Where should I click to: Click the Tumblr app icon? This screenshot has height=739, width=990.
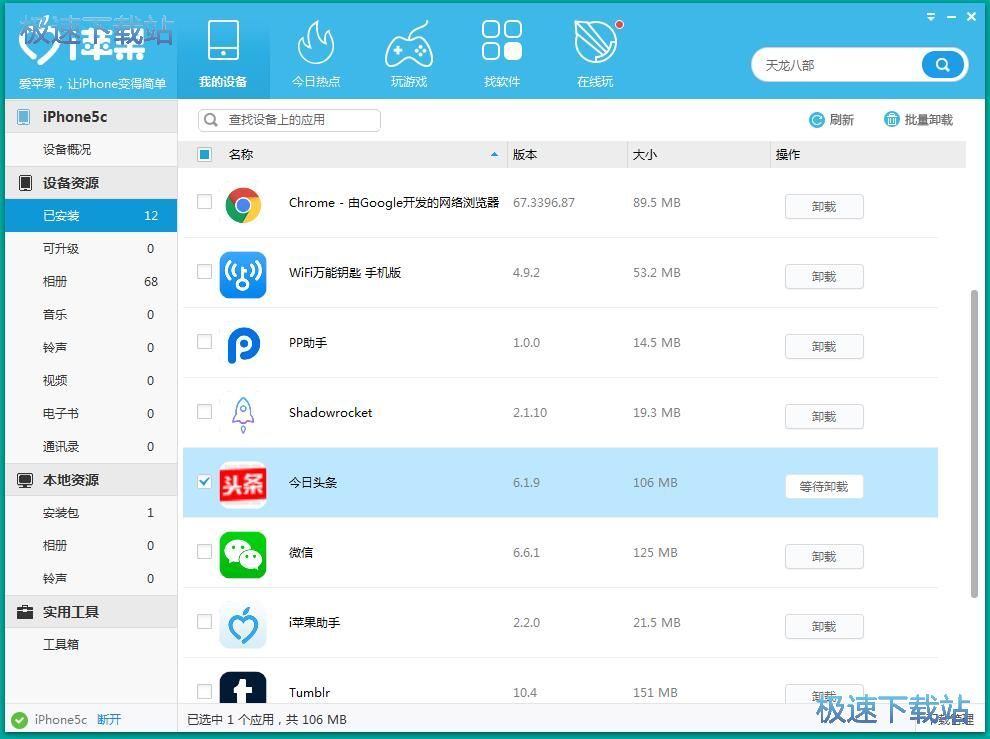tap(243, 687)
